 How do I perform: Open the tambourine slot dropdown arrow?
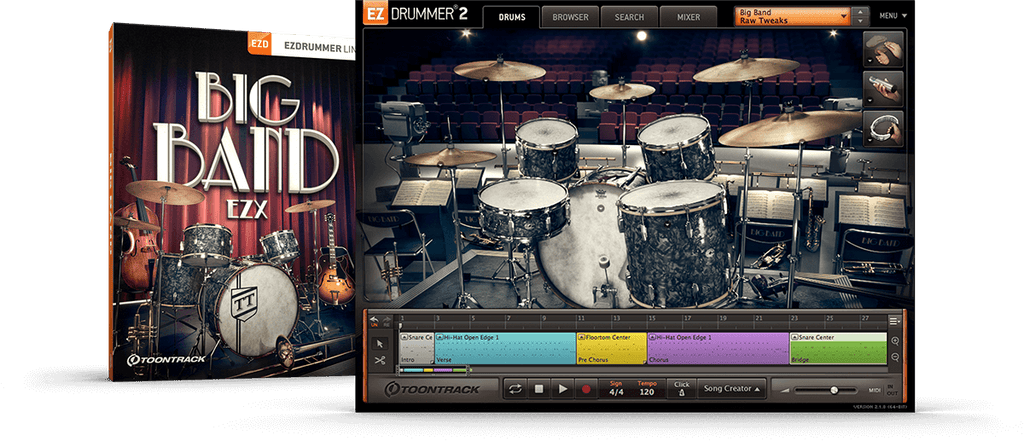click(869, 140)
